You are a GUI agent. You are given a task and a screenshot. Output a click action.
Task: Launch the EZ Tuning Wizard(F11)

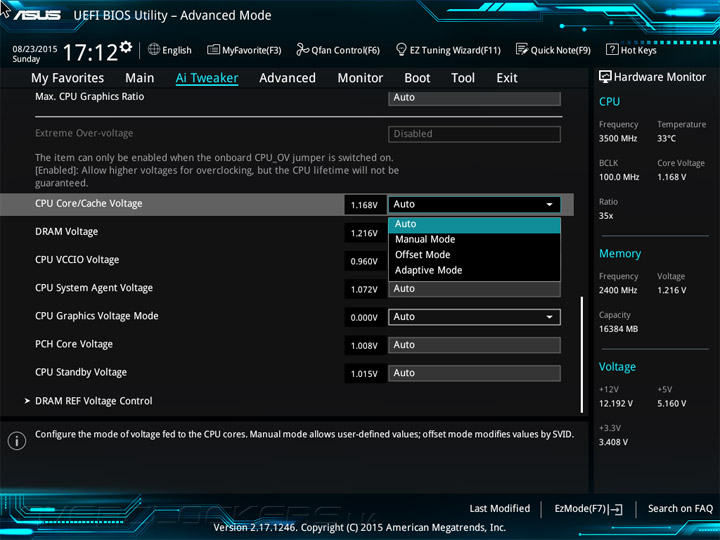(448, 50)
